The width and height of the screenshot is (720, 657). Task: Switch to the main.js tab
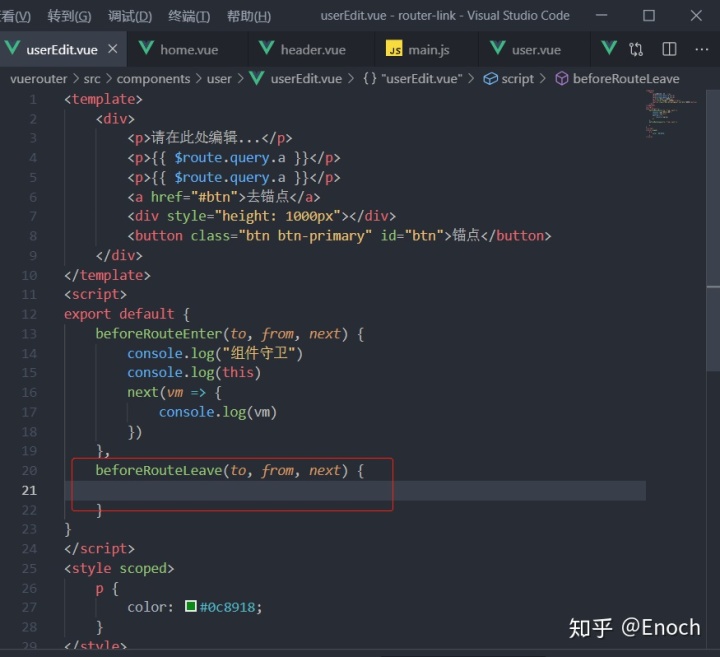click(x=428, y=50)
